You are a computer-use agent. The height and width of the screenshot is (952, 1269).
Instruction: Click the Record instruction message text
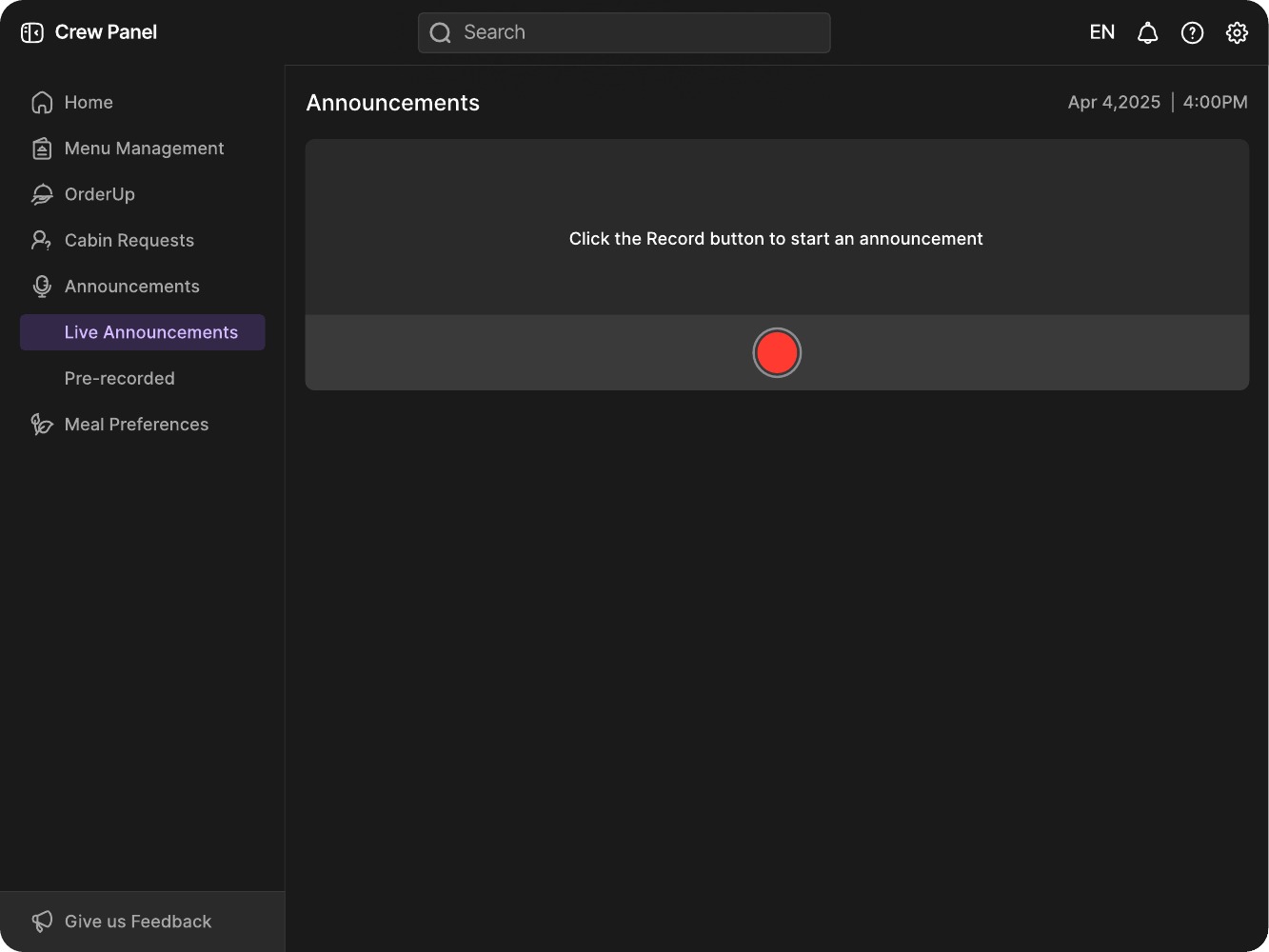point(776,239)
